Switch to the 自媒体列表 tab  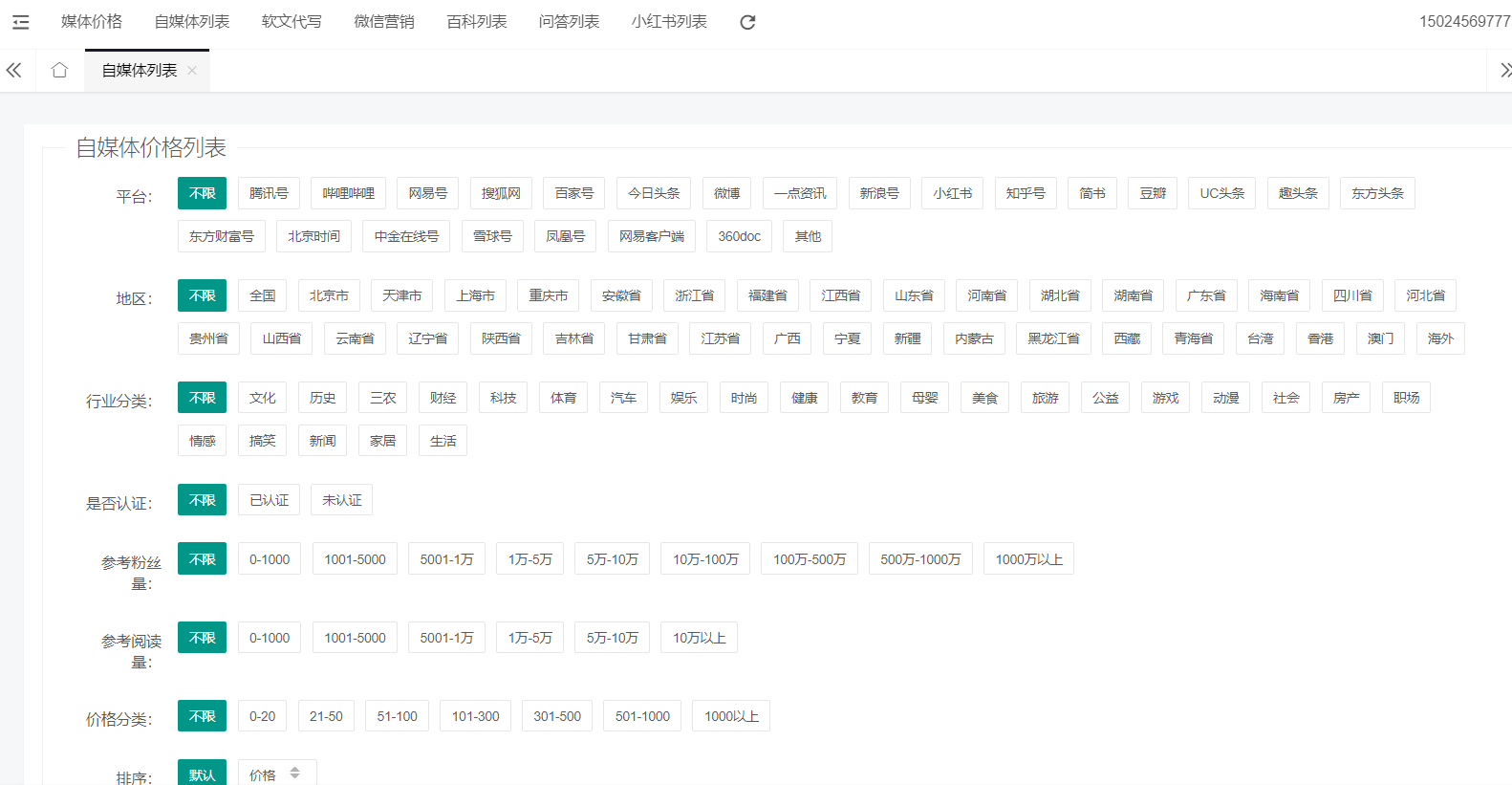coord(139,71)
